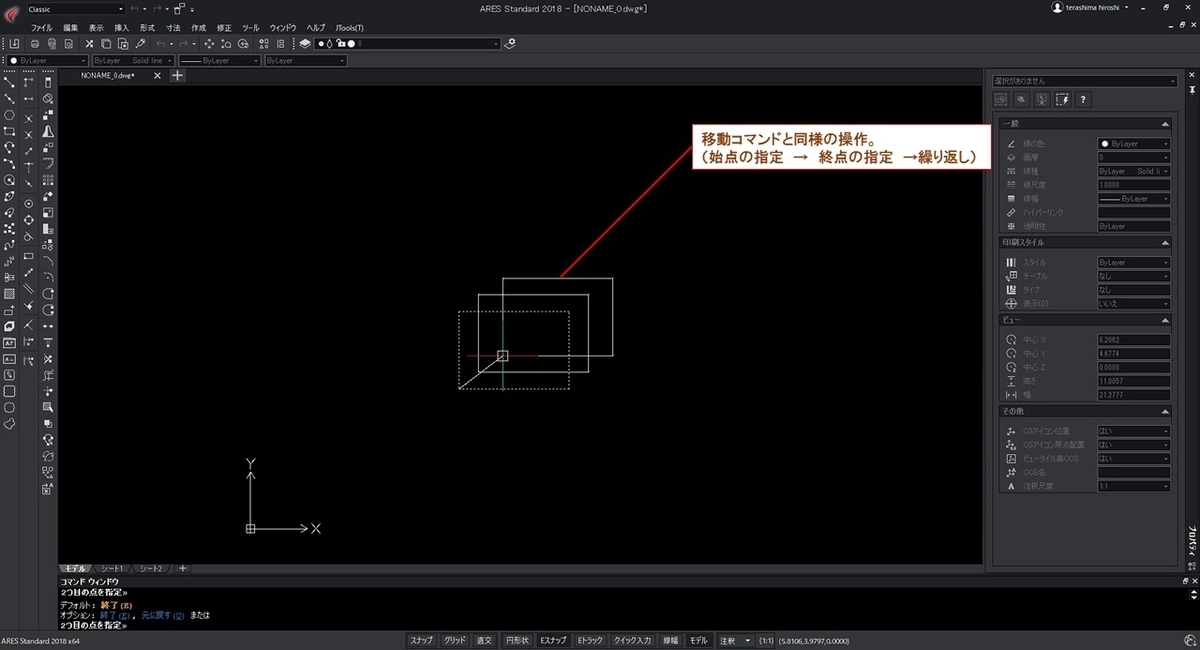
Task: Select the Hatch fill tool
Action: click(x=9, y=293)
